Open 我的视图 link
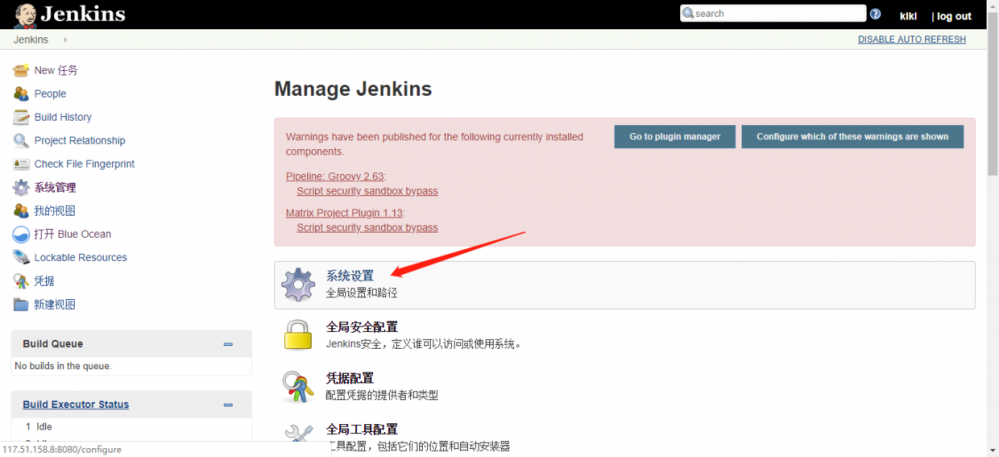The width and height of the screenshot is (999, 457). pos(55,211)
